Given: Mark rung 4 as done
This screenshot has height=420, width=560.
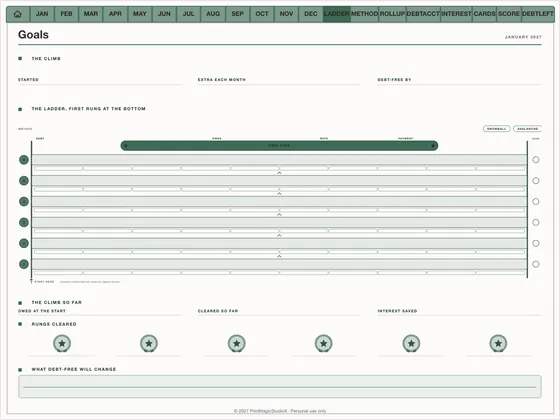Looking at the screenshot, I should (536, 201).
